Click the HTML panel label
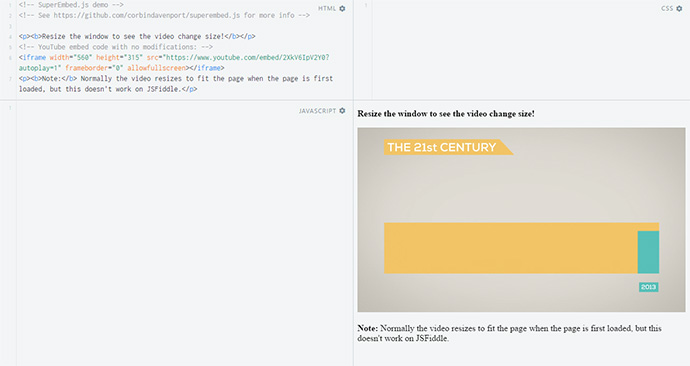690x366 pixels. click(x=327, y=8)
